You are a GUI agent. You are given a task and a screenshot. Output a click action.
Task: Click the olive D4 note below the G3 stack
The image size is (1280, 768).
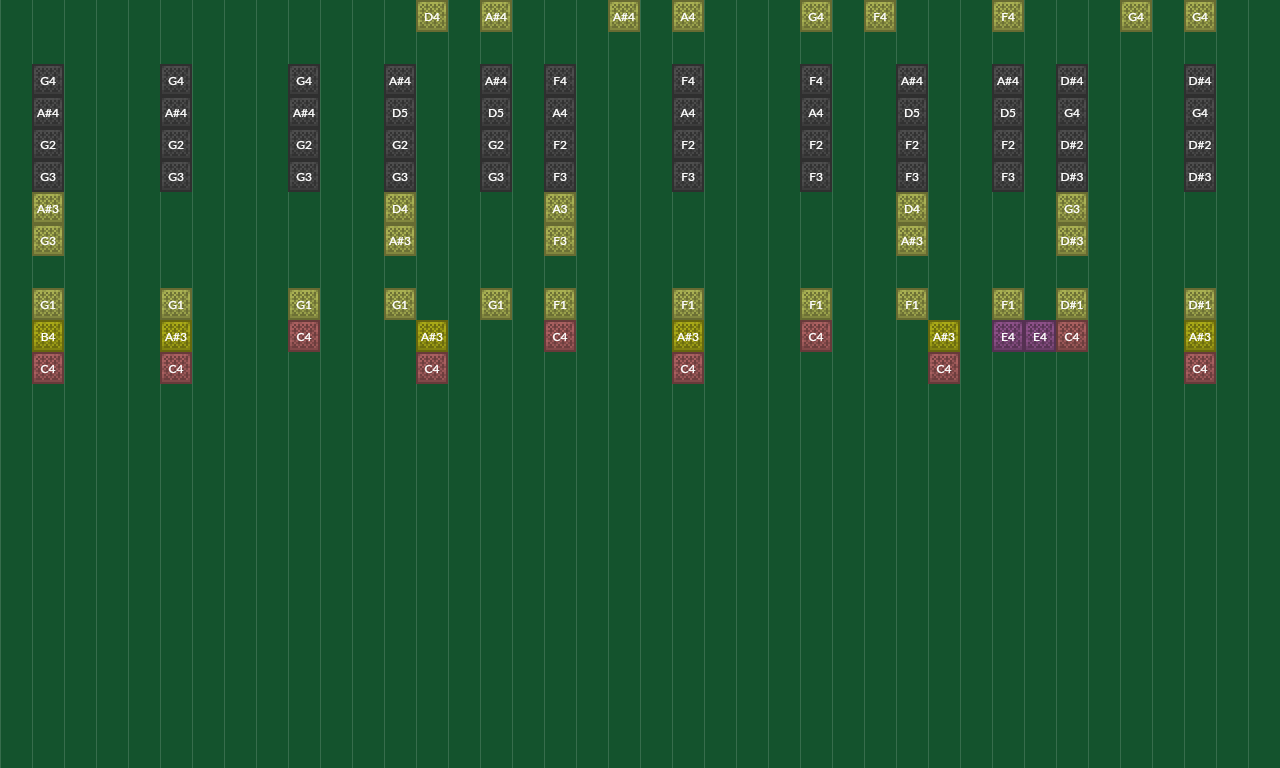coord(400,208)
